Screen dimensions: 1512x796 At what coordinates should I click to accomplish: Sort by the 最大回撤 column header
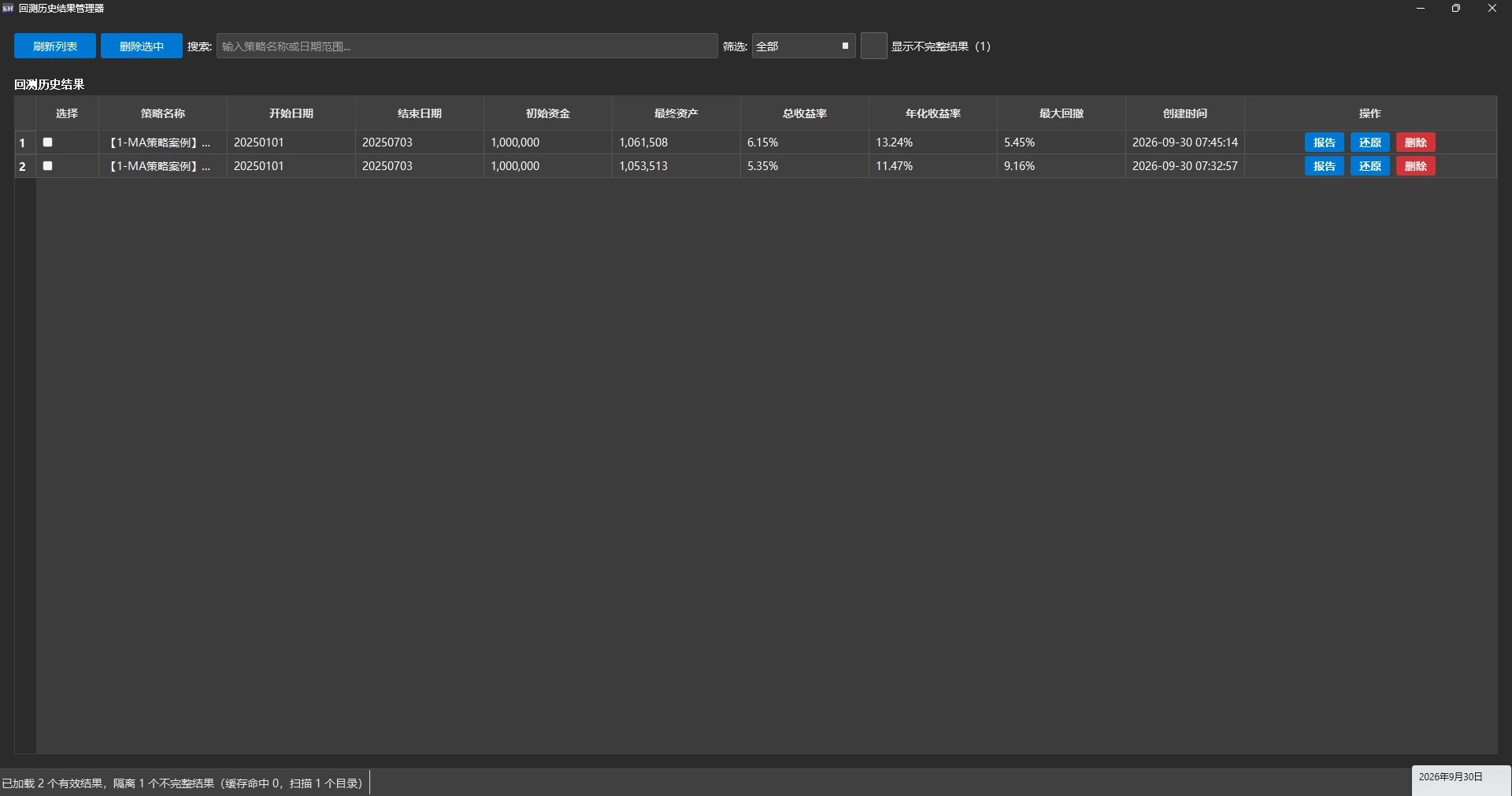tap(1062, 113)
